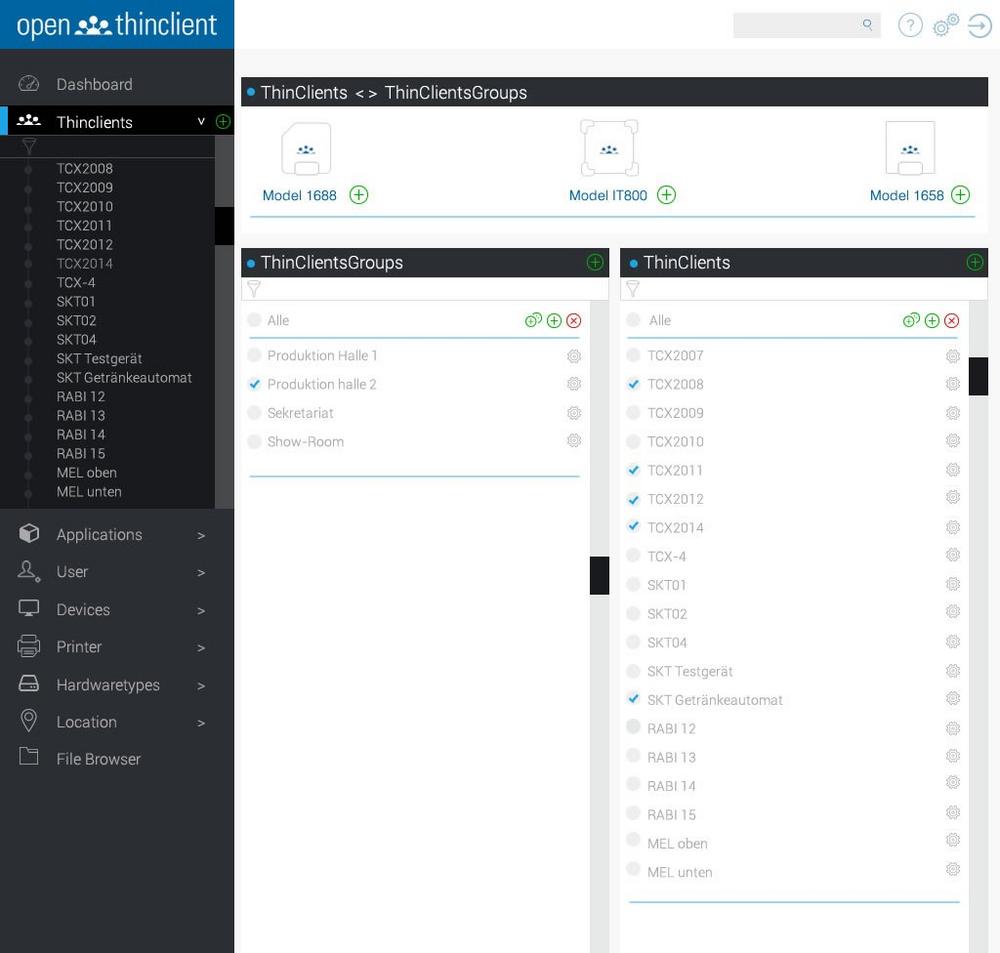The image size is (1000, 953).
Task: Check the Sekretariat group checkbox
Action: [x=254, y=413]
